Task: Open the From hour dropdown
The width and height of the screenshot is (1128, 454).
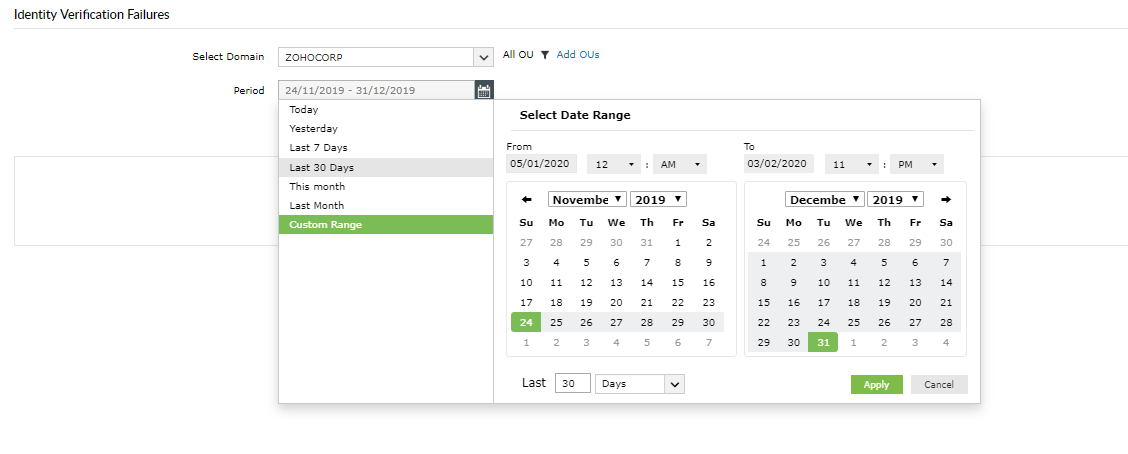Action: point(615,164)
